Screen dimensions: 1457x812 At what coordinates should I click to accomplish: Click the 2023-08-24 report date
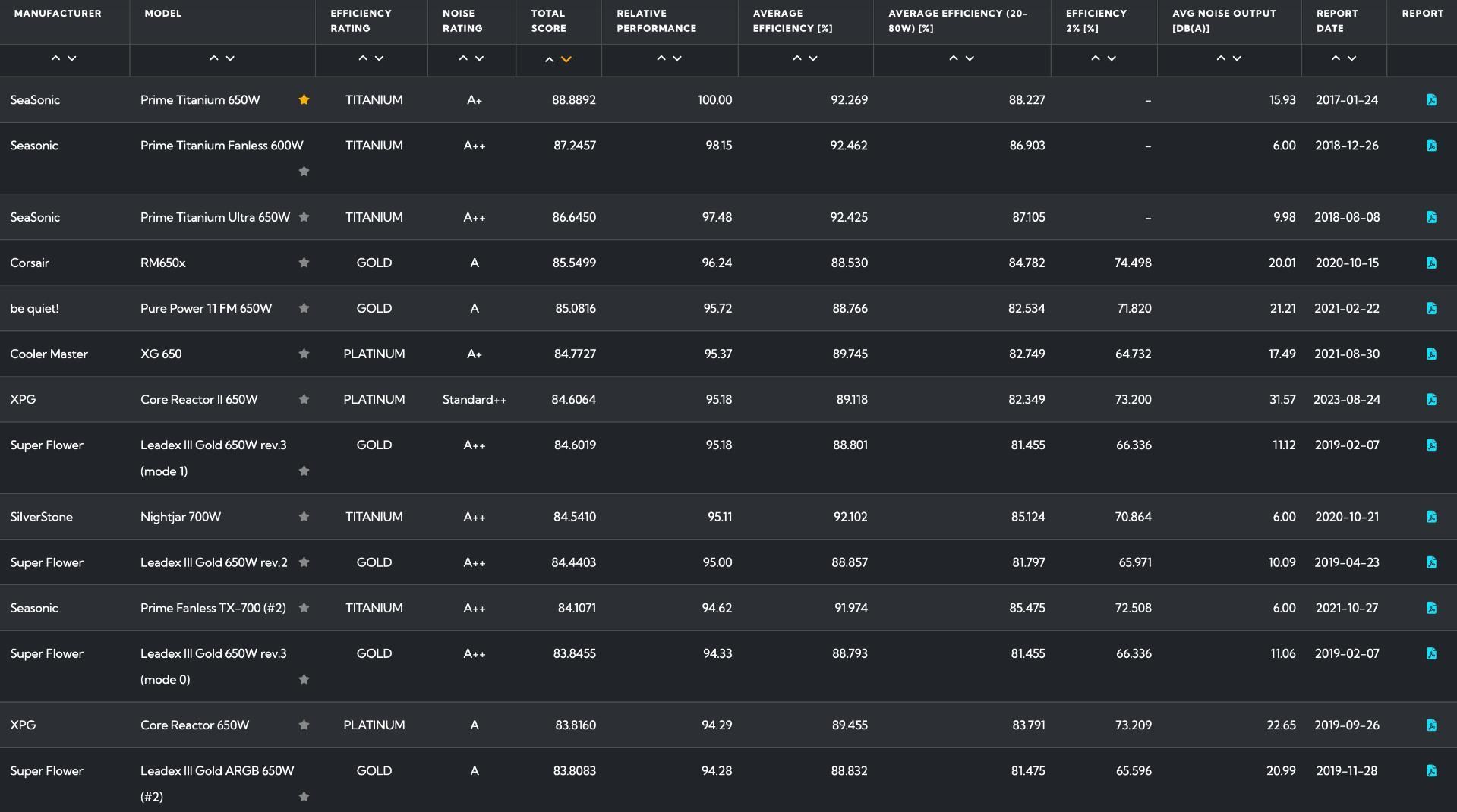[1347, 399]
